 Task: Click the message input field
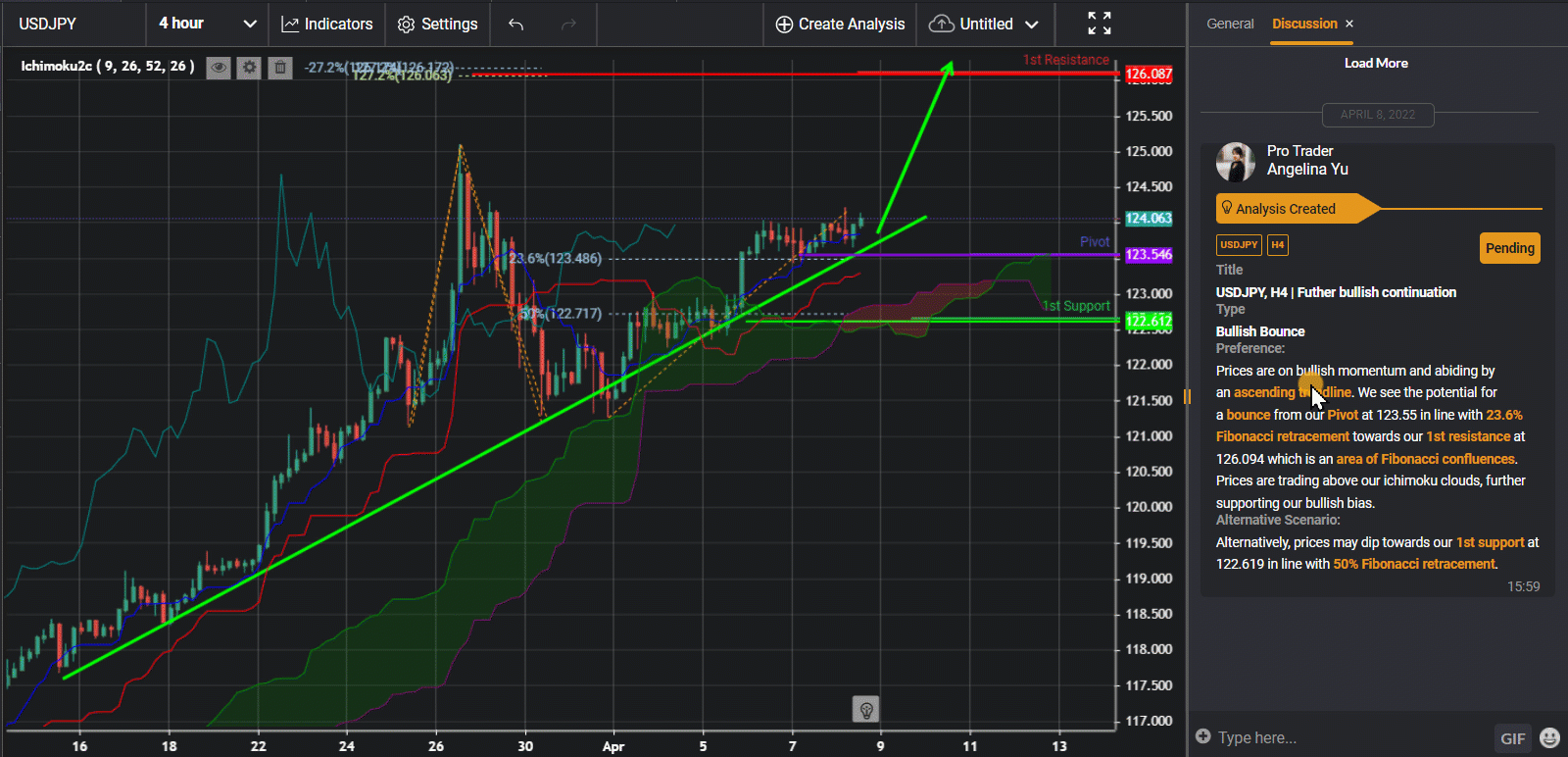click(x=1352, y=737)
